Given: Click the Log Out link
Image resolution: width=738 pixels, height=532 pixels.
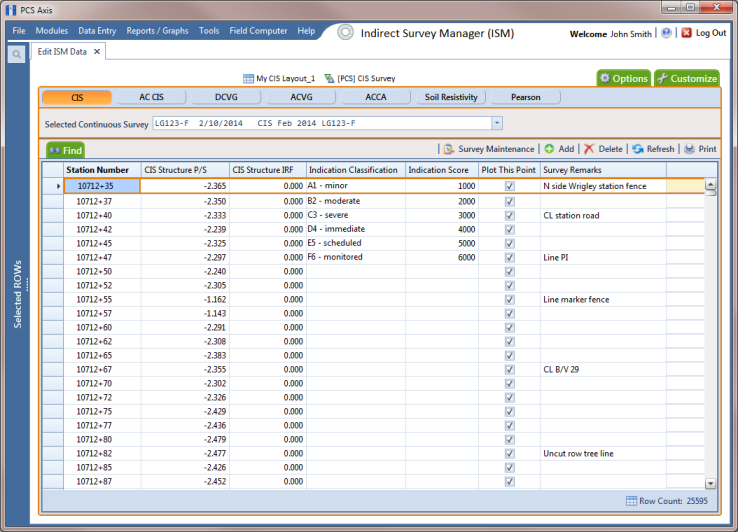Looking at the screenshot, I should coord(711,33).
